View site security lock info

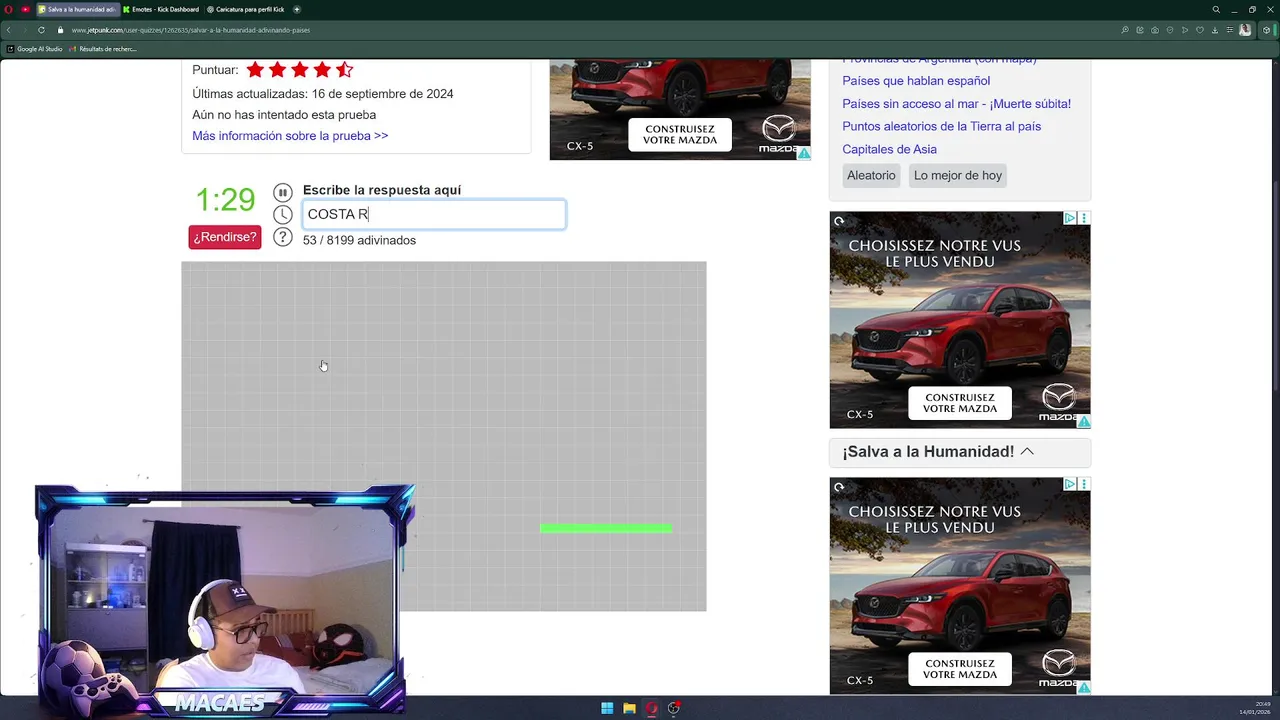coord(61,30)
